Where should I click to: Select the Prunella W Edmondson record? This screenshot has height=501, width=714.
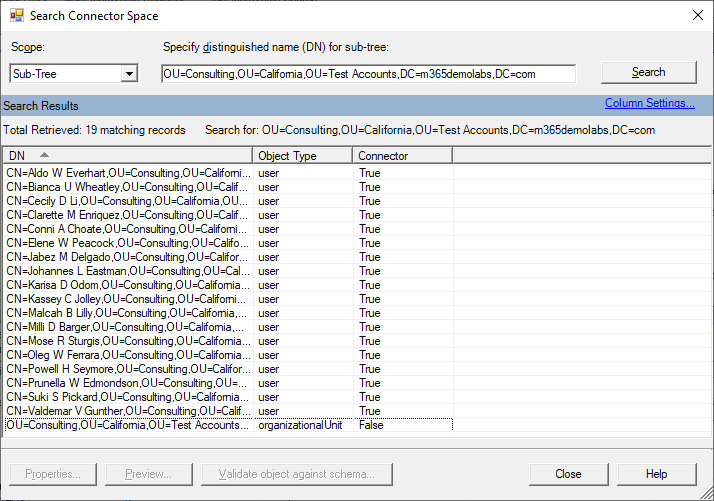point(128,383)
